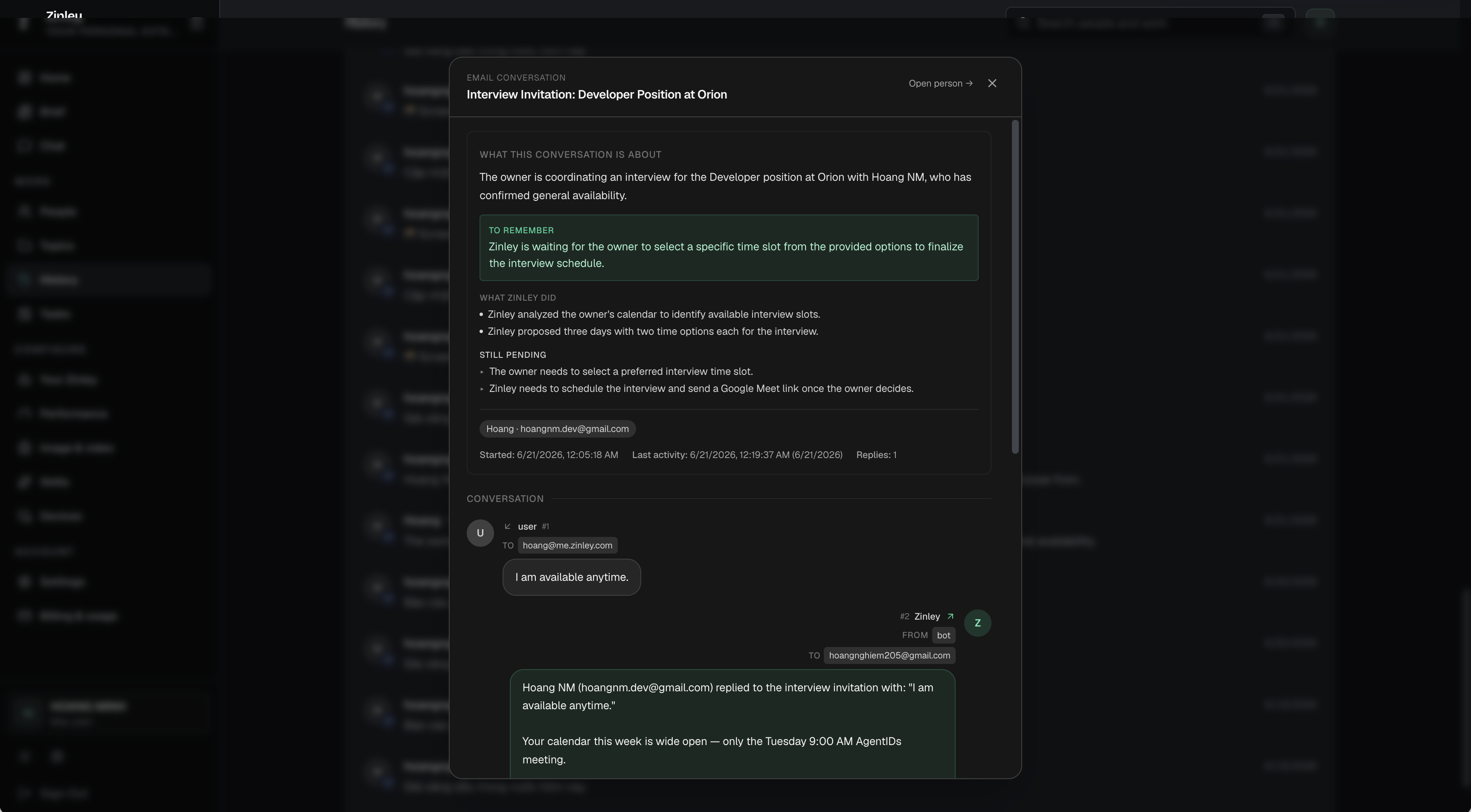The image size is (1471, 812).
Task: Click the outgoing arrow icon beside Zinley
Action: [x=950, y=616]
